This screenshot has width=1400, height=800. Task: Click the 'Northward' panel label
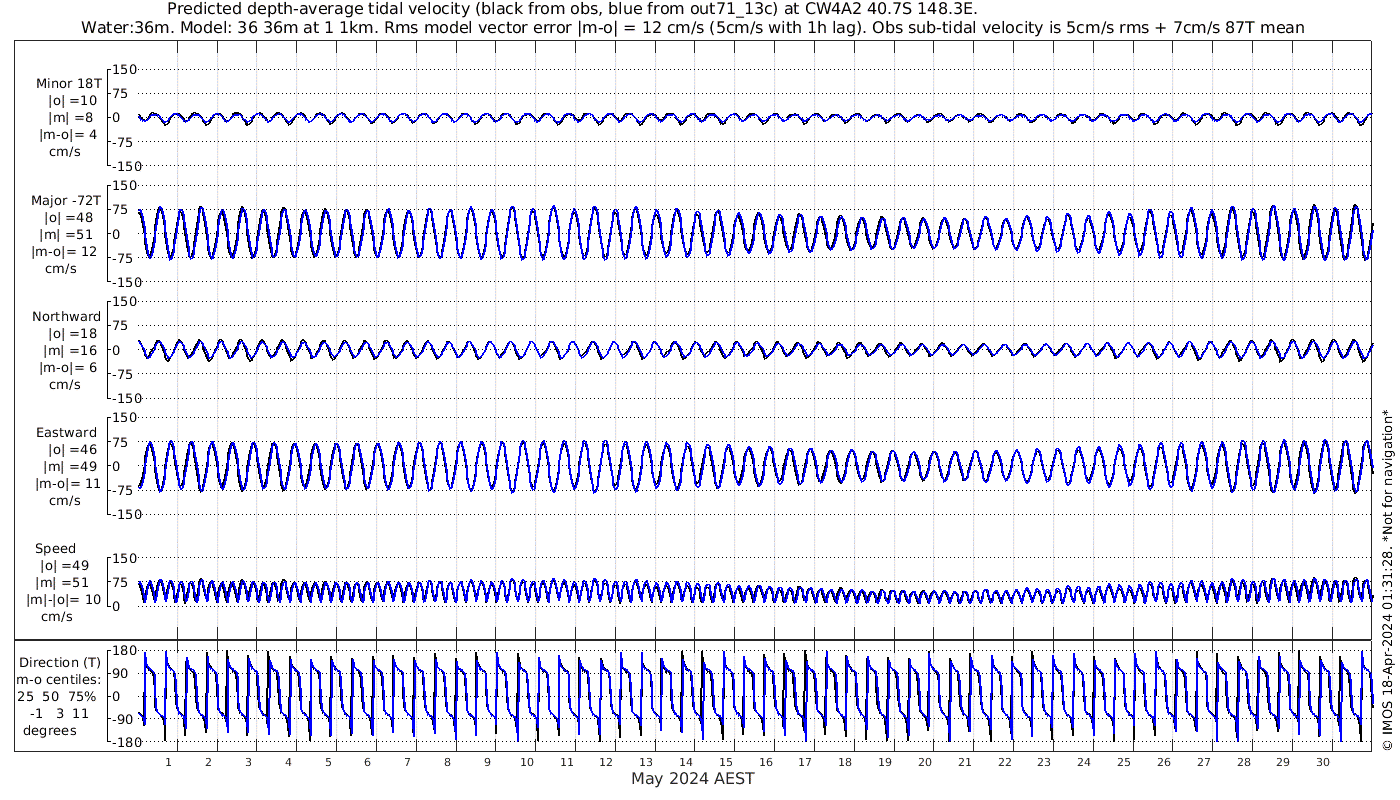tap(67, 317)
